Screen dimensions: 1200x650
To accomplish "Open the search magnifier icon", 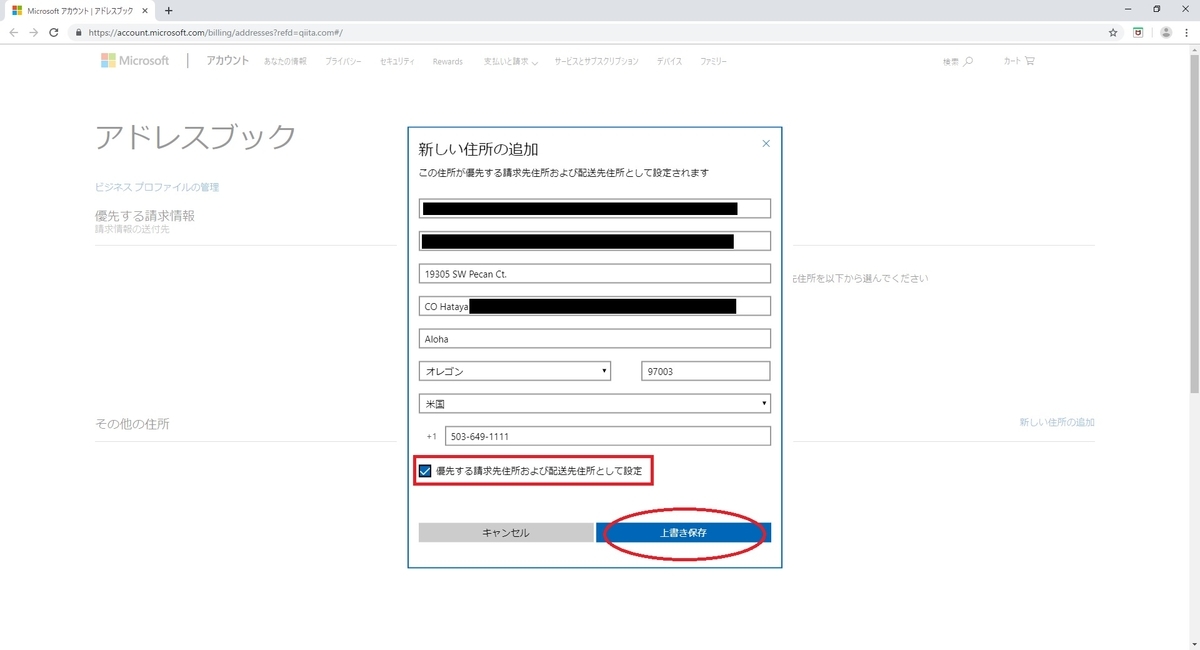I will pos(967,60).
